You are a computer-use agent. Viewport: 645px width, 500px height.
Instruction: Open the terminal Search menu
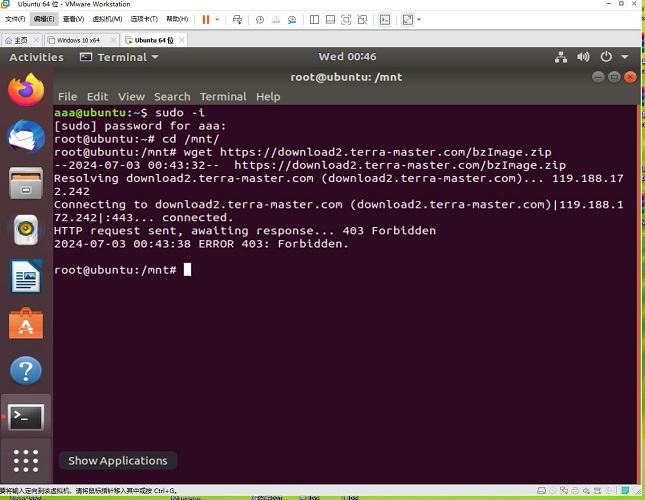point(172,97)
